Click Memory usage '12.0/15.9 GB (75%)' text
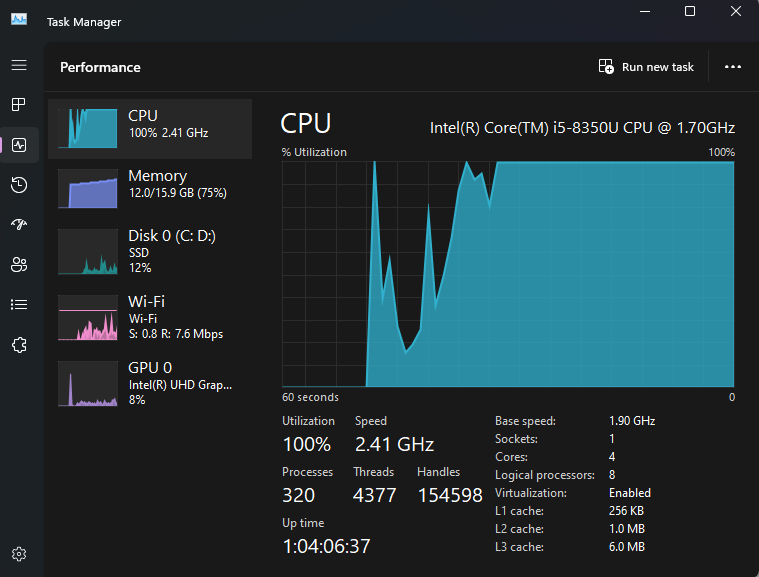This screenshot has width=759, height=577. point(178,193)
